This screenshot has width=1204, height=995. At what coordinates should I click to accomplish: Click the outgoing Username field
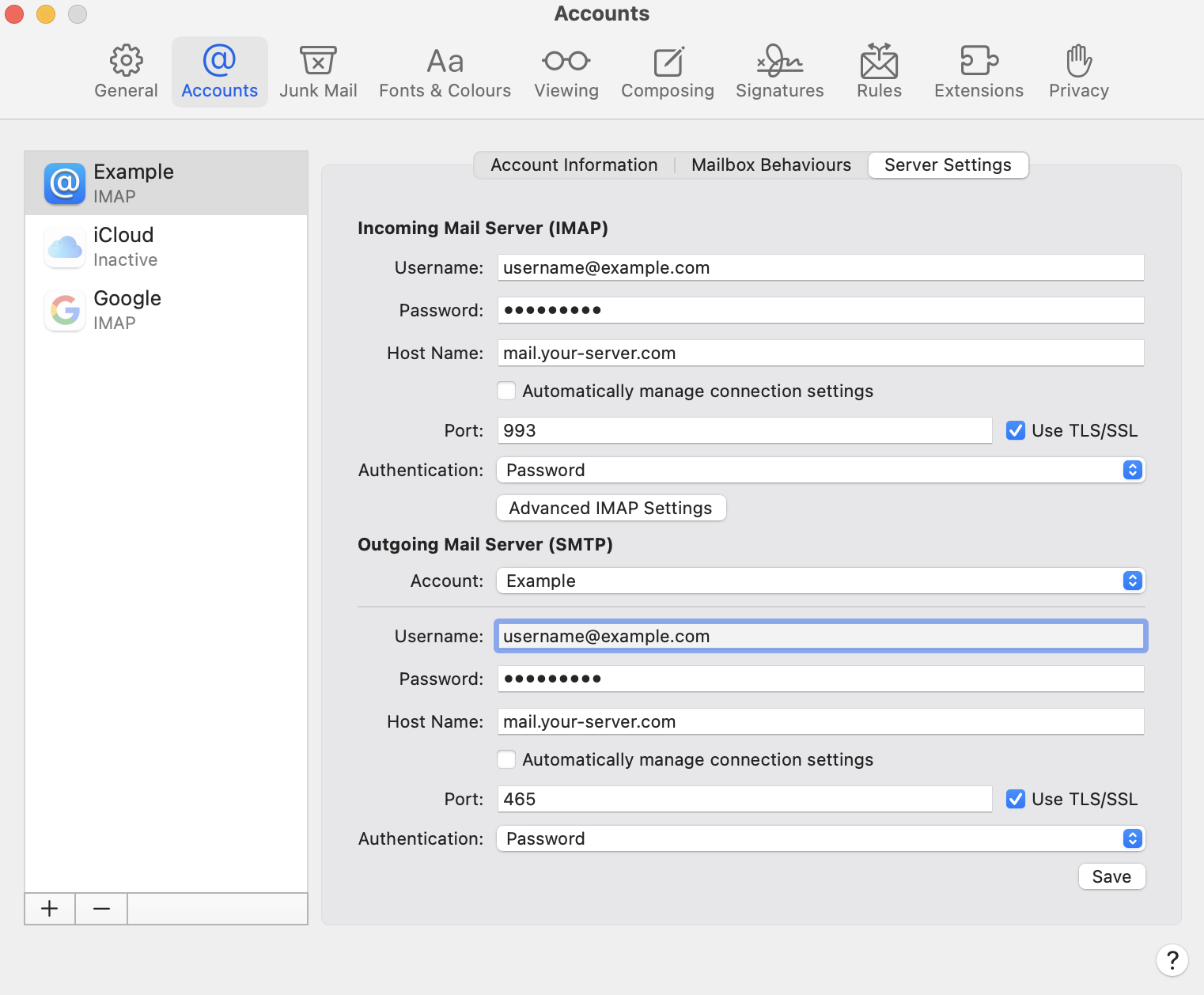(x=820, y=636)
